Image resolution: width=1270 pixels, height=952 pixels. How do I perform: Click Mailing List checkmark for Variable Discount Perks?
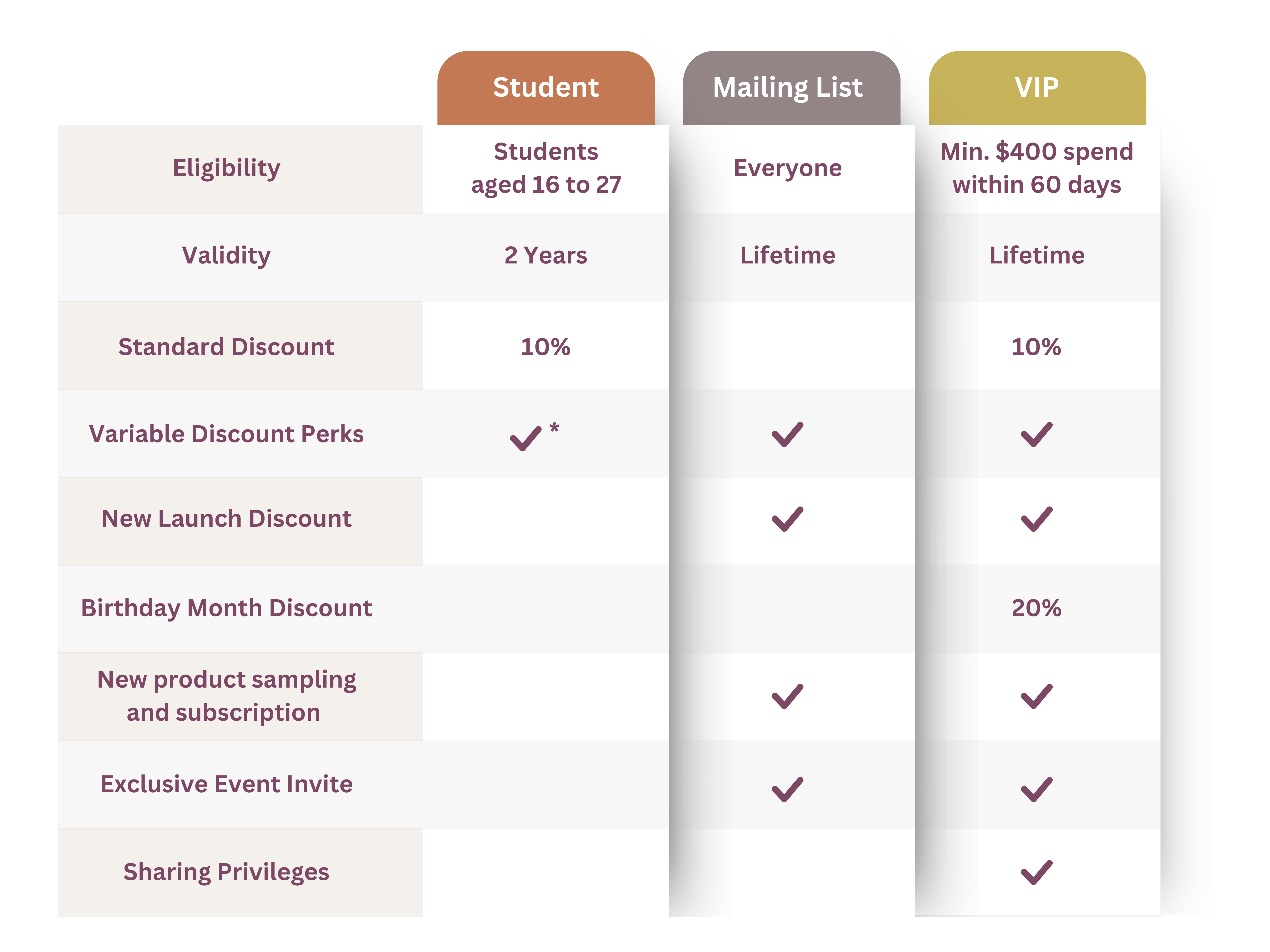click(x=787, y=434)
